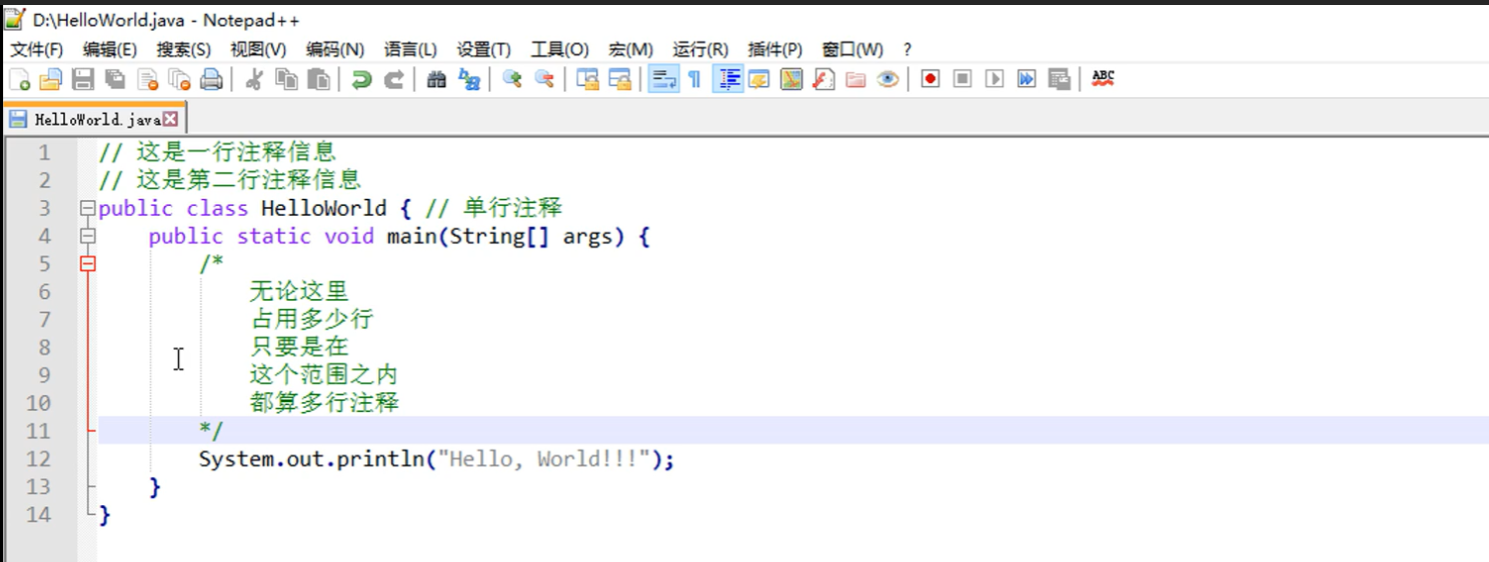Open the Function List icon
The height and width of the screenshot is (562, 1489).
[824, 79]
